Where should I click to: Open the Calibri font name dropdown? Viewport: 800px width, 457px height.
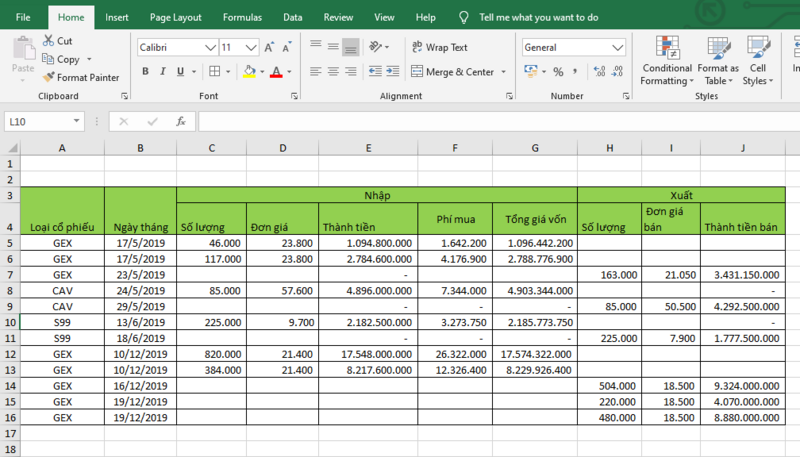pyautogui.click(x=210, y=47)
